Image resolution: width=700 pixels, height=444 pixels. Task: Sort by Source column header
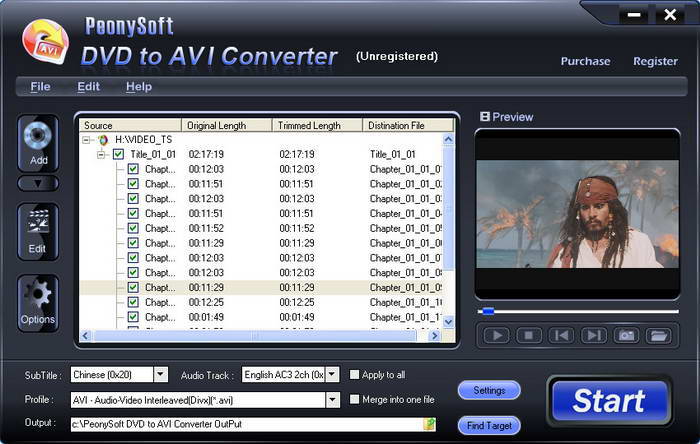pyautogui.click(x=130, y=125)
